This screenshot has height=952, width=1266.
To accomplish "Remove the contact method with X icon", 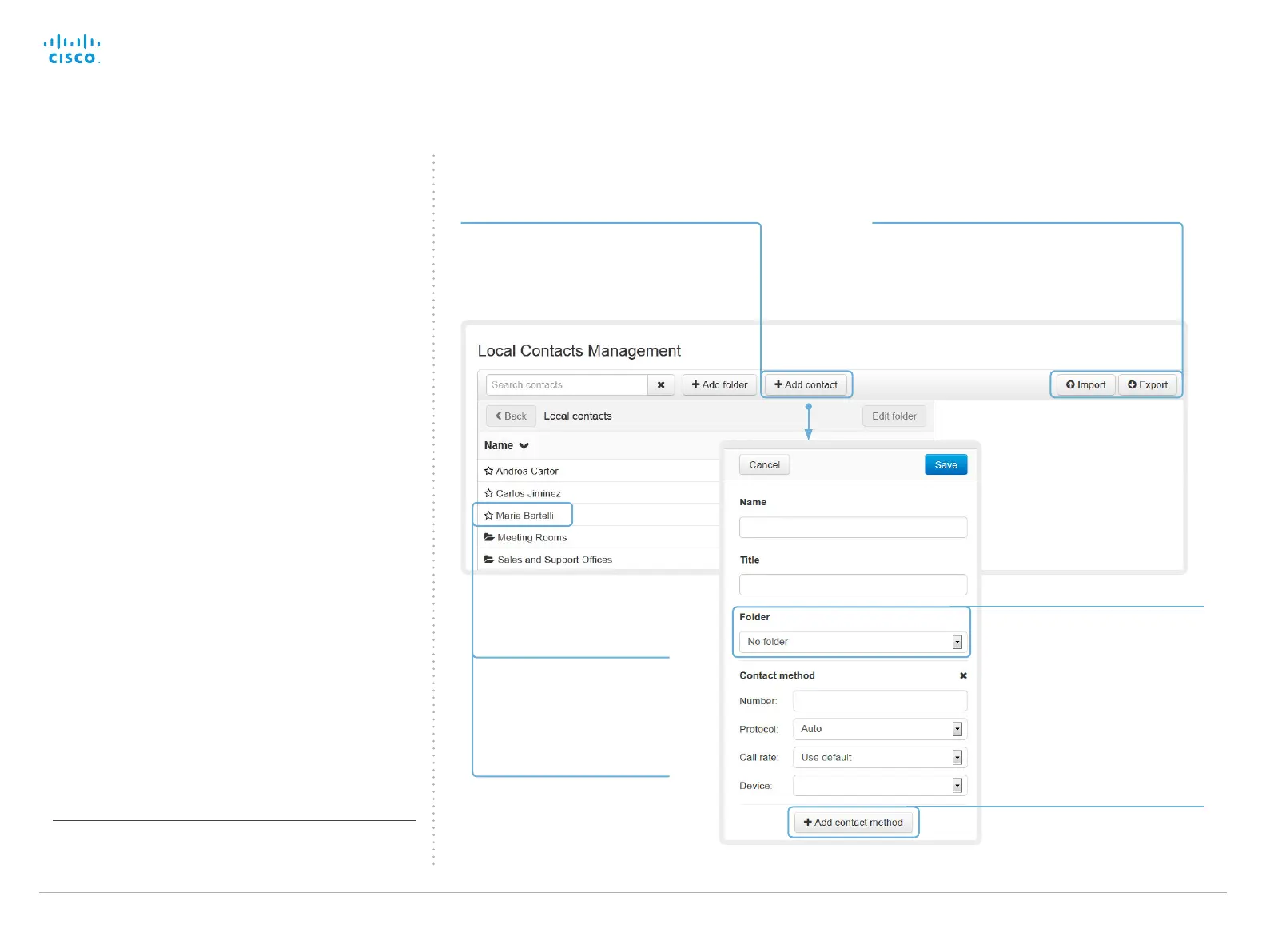I will [x=963, y=676].
